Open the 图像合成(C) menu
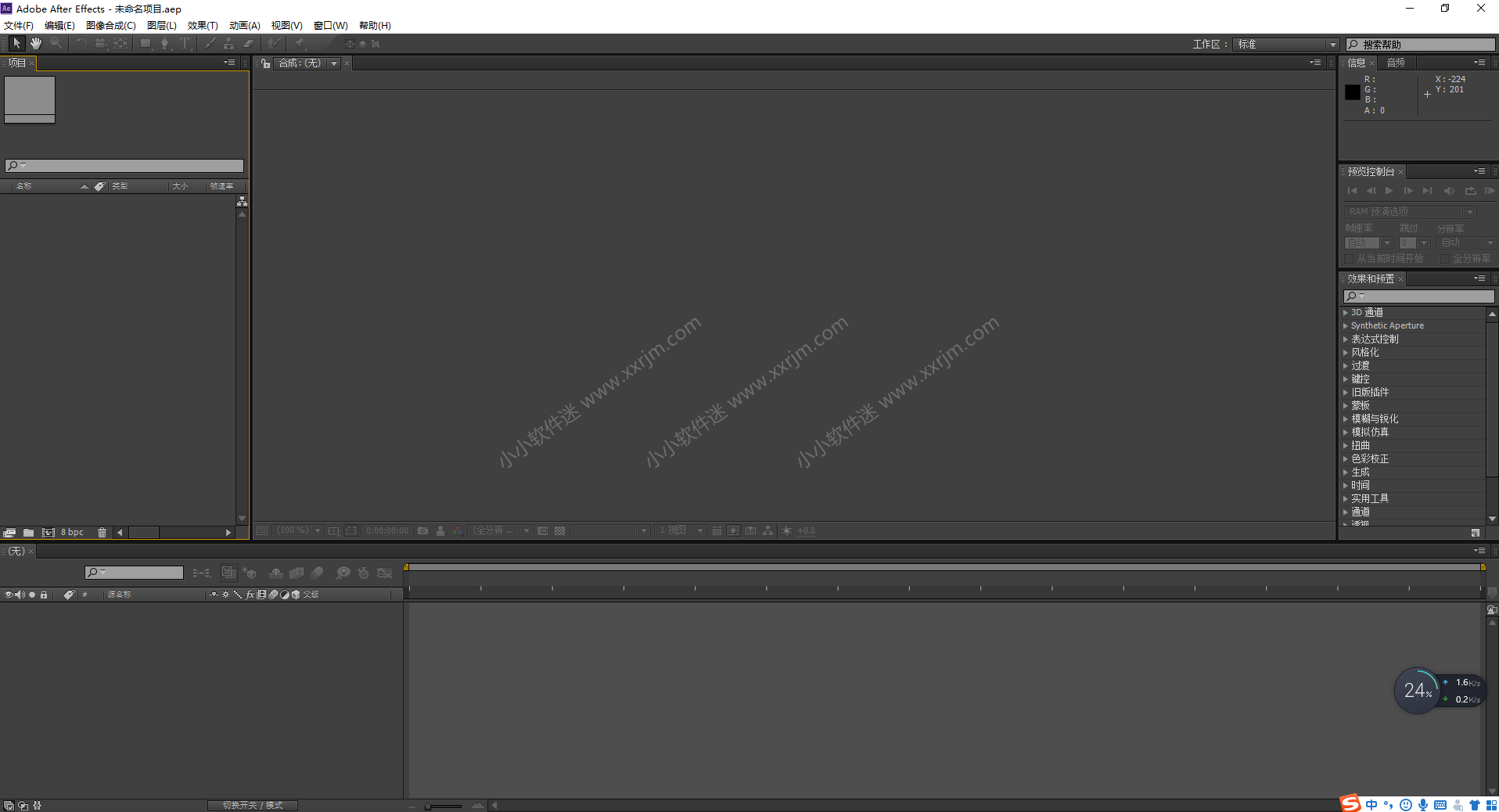Image resolution: width=1499 pixels, height=812 pixels. coord(110,26)
